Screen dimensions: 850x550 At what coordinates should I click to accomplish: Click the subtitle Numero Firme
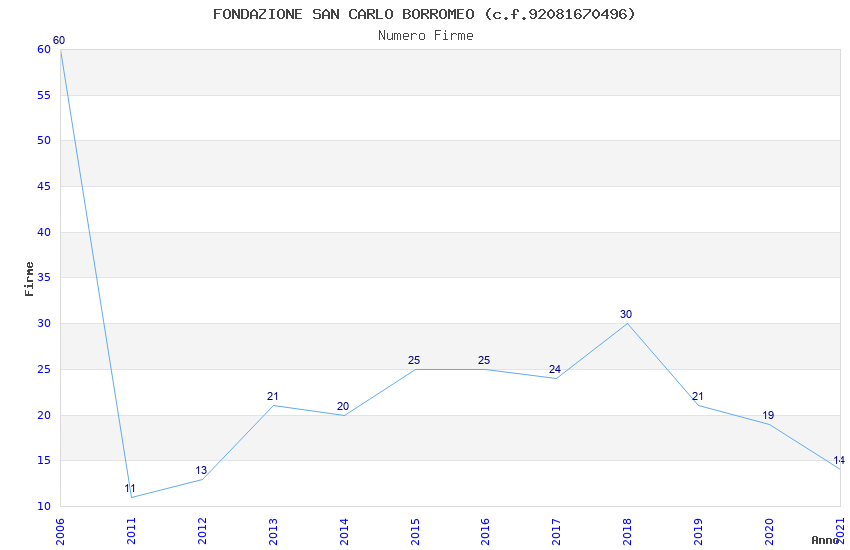[426, 36]
